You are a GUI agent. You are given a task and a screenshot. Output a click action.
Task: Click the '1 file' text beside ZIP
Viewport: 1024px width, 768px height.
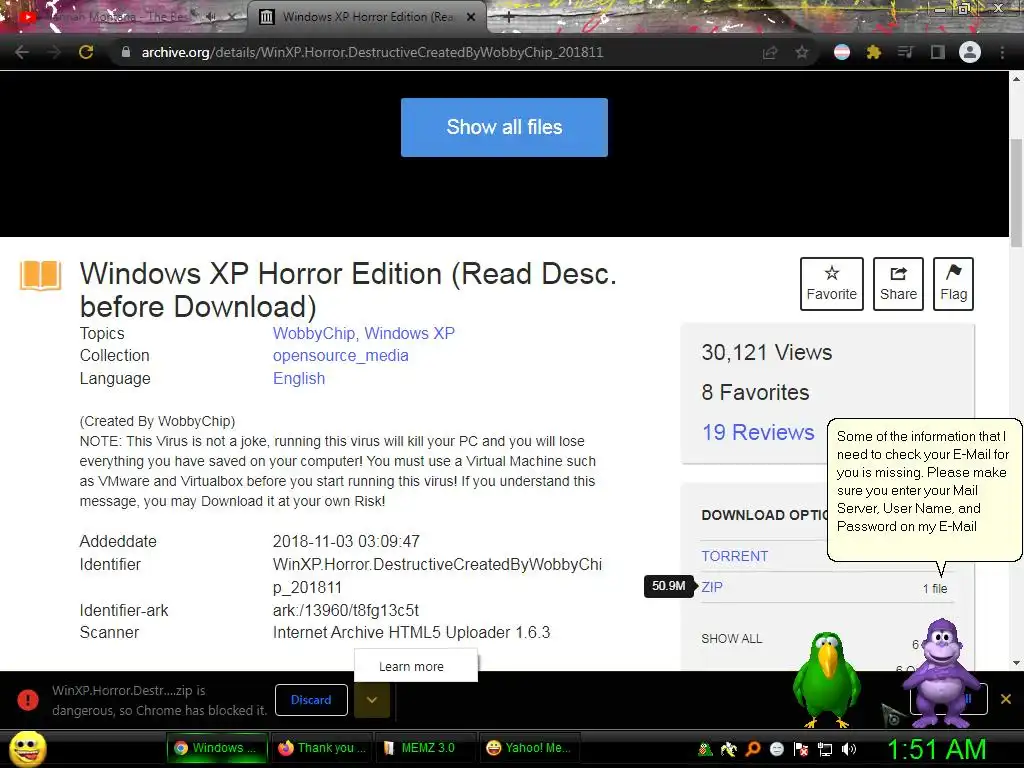[x=935, y=588]
